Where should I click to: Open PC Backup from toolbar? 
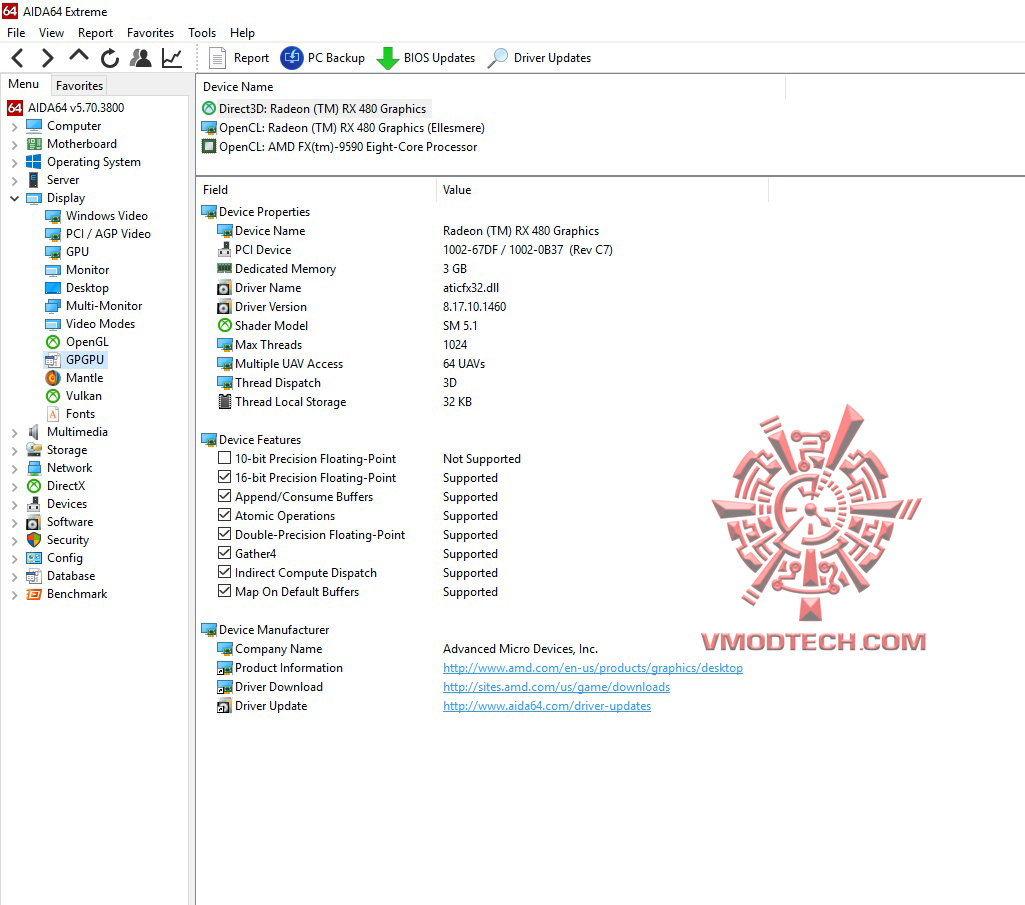point(322,58)
